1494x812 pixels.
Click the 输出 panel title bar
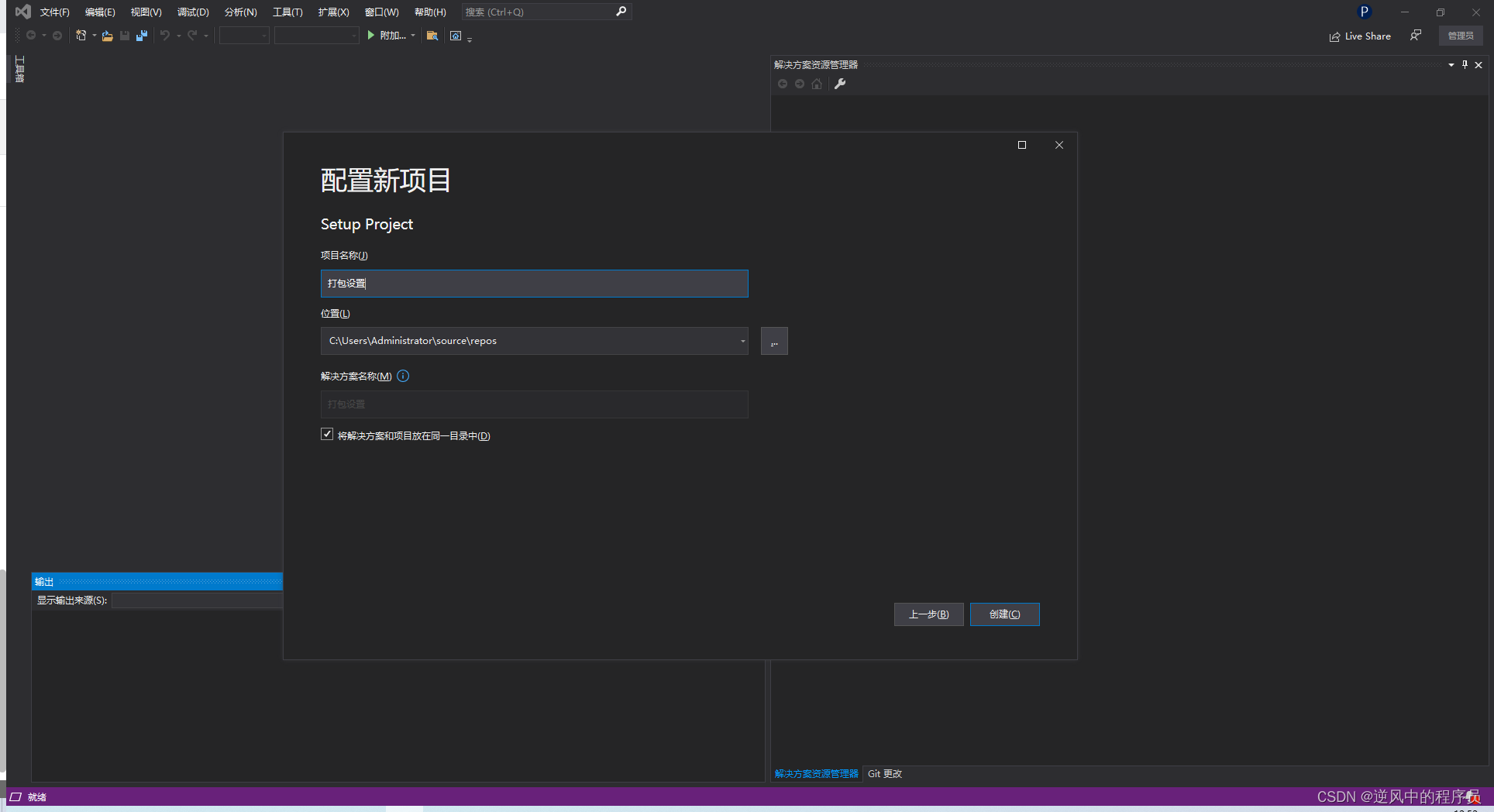click(x=157, y=582)
